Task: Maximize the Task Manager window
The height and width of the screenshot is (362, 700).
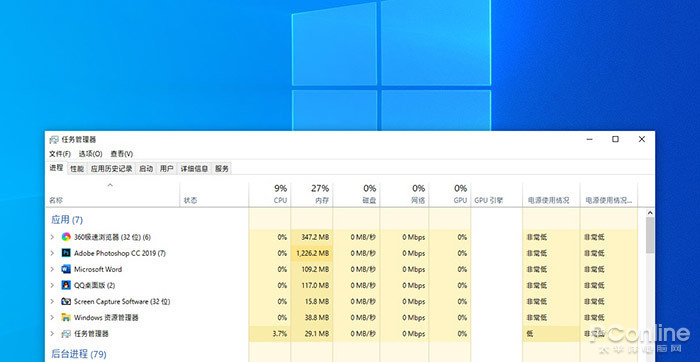Action: [x=616, y=139]
